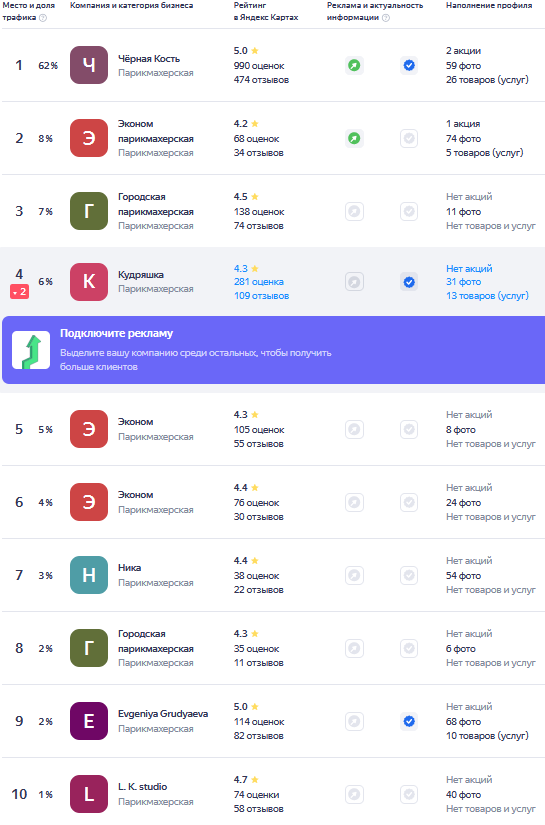Click the blue verified badge for Чёрная Кость
The width and height of the screenshot is (545, 825).
click(409, 65)
